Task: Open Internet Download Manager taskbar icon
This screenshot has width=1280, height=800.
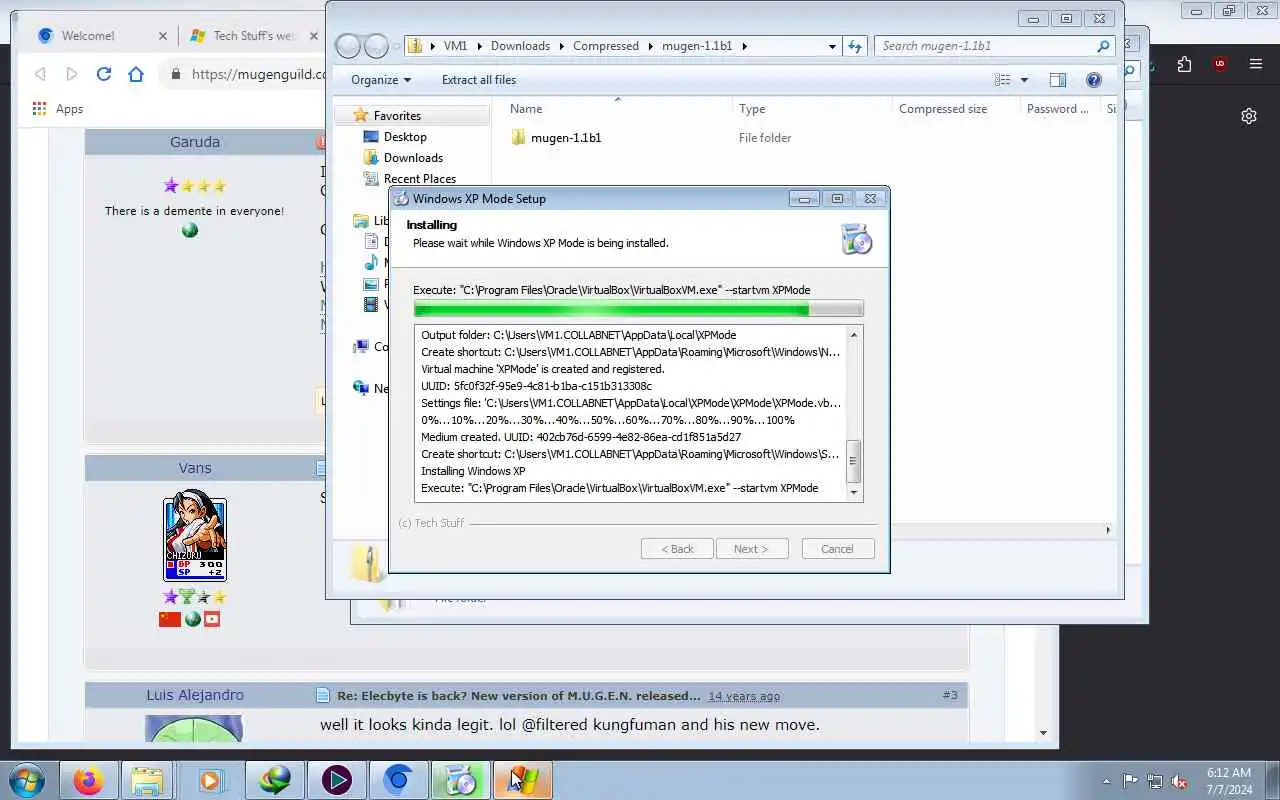Action: click(274, 780)
